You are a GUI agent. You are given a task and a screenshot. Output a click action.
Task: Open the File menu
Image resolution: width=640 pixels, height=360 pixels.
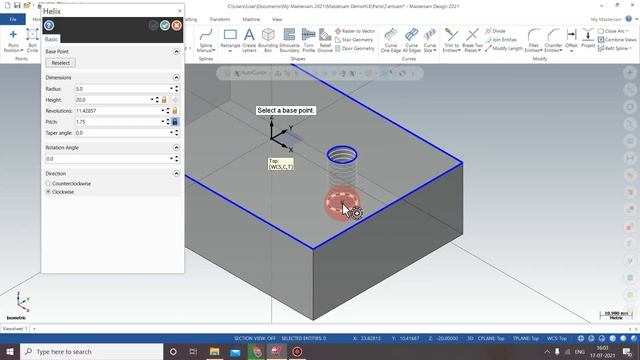coord(13,19)
